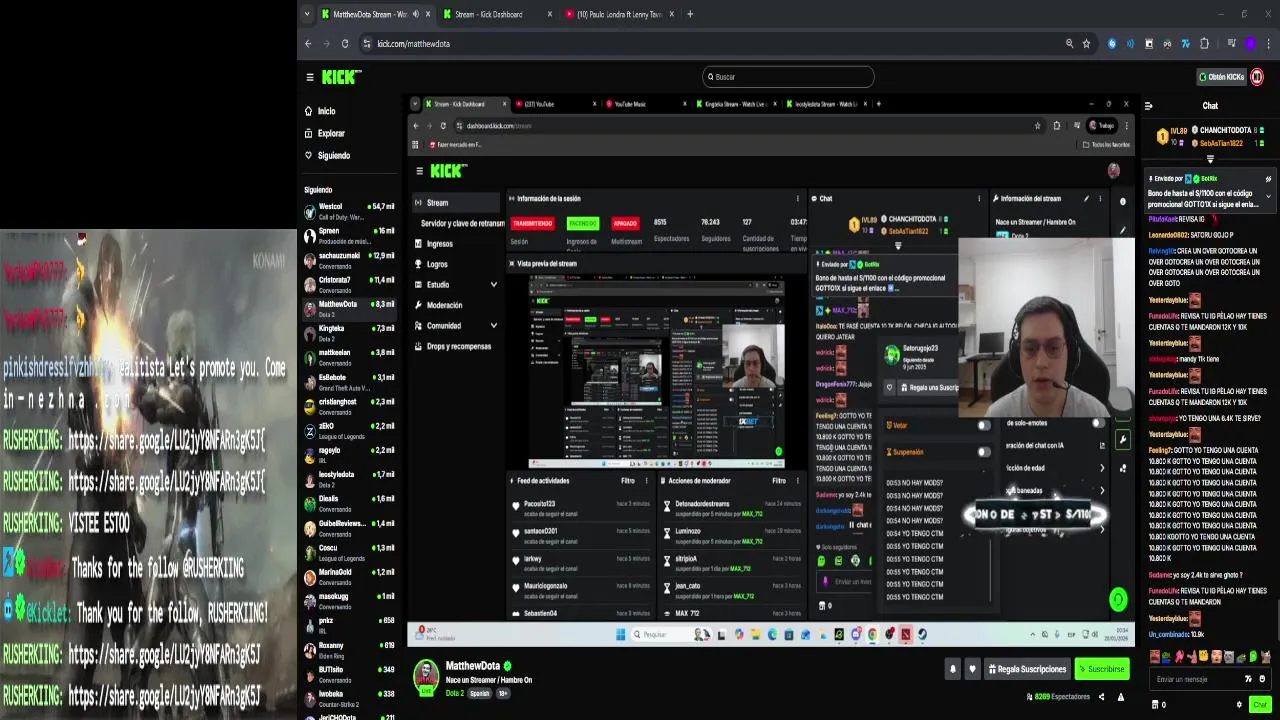Close the Stream - Kick Dashboard tab
Viewport: 1280px width, 720px height.
click(549, 14)
